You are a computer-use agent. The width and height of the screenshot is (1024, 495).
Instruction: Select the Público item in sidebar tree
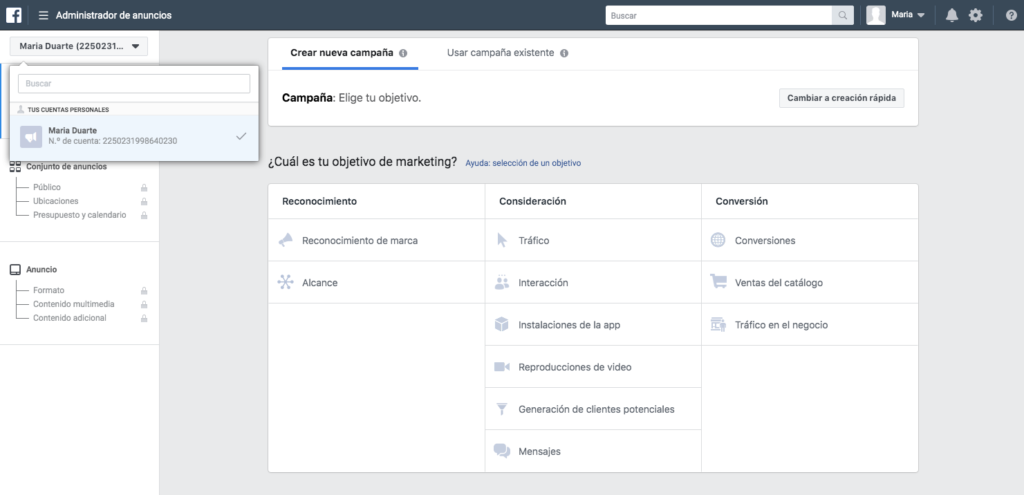point(47,187)
